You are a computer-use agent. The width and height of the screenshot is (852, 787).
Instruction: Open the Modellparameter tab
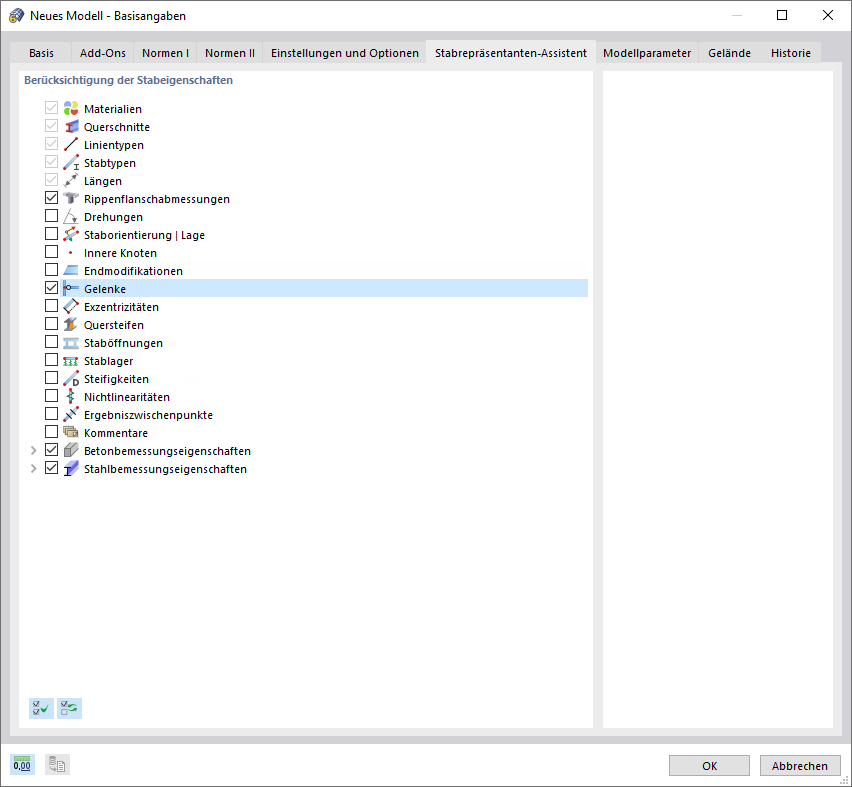[647, 53]
